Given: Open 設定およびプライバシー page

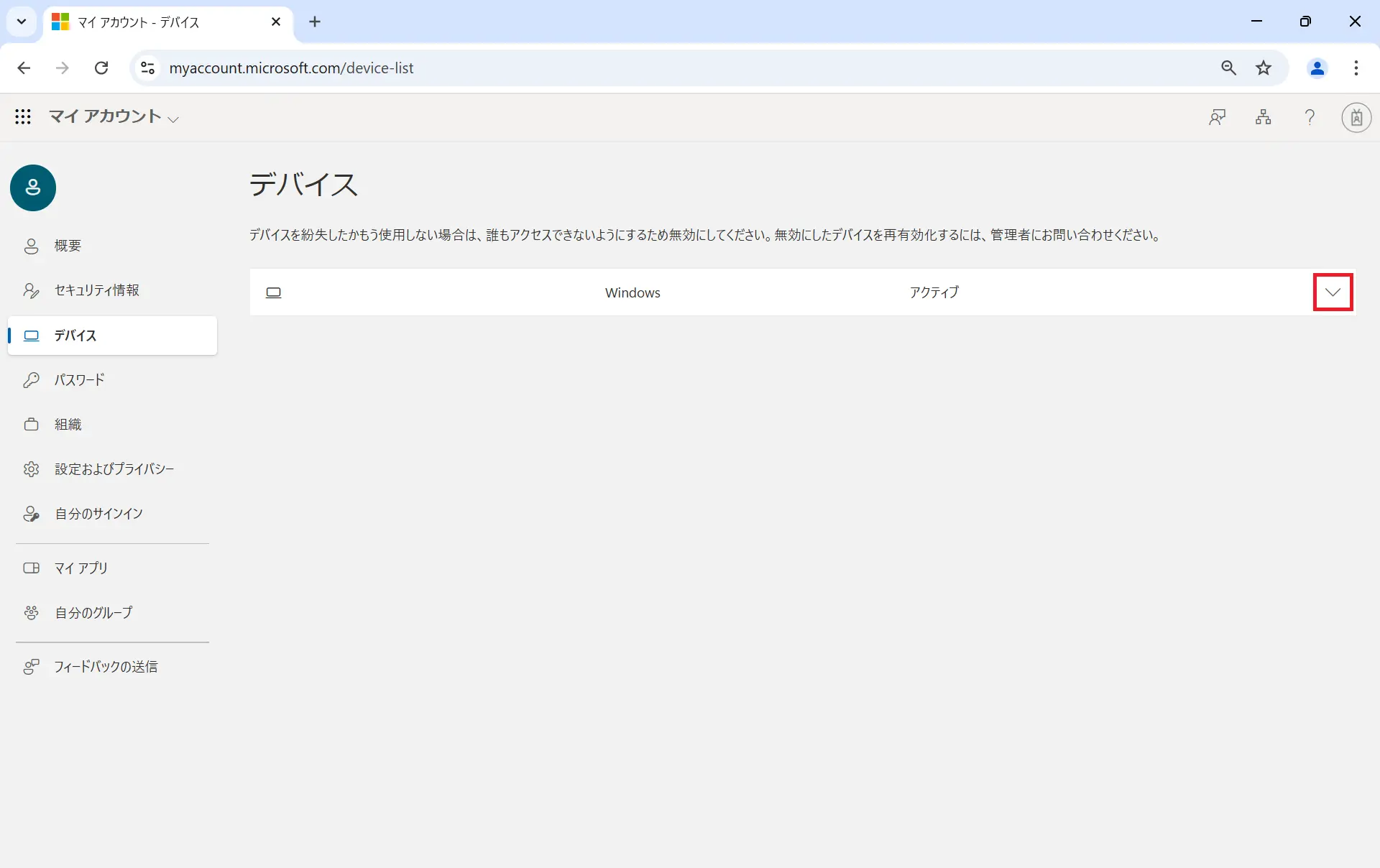Looking at the screenshot, I should tap(114, 469).
